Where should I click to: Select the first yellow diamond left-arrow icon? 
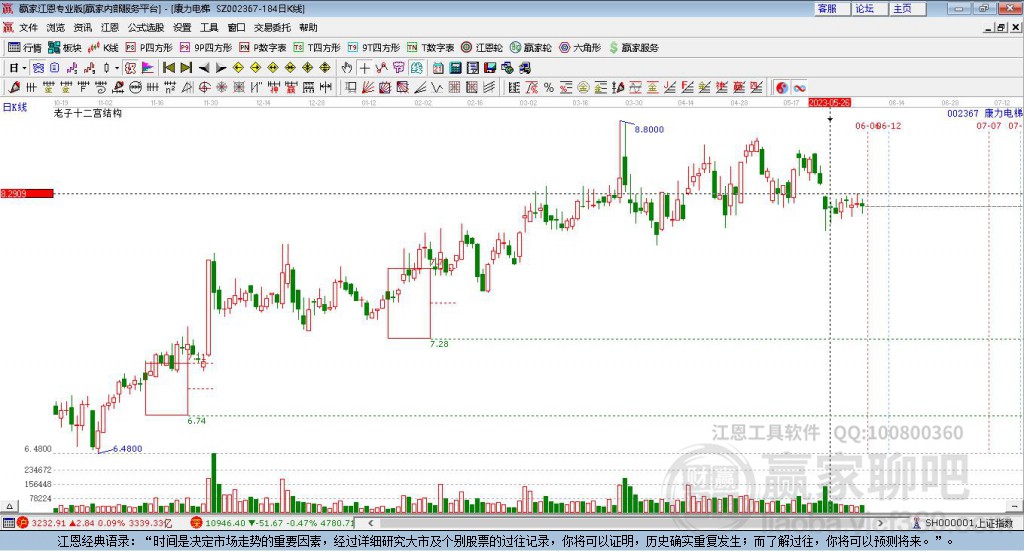(x=238, y=68)
